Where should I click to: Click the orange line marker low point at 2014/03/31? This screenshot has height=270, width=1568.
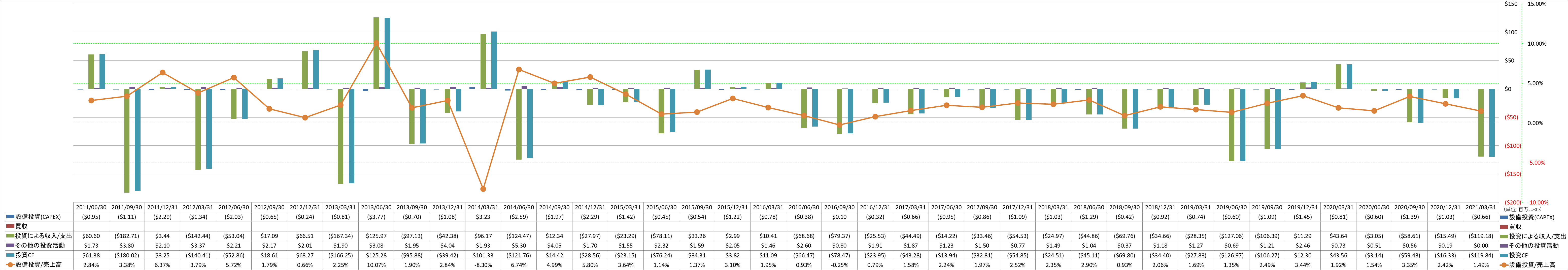coord(483,189)
